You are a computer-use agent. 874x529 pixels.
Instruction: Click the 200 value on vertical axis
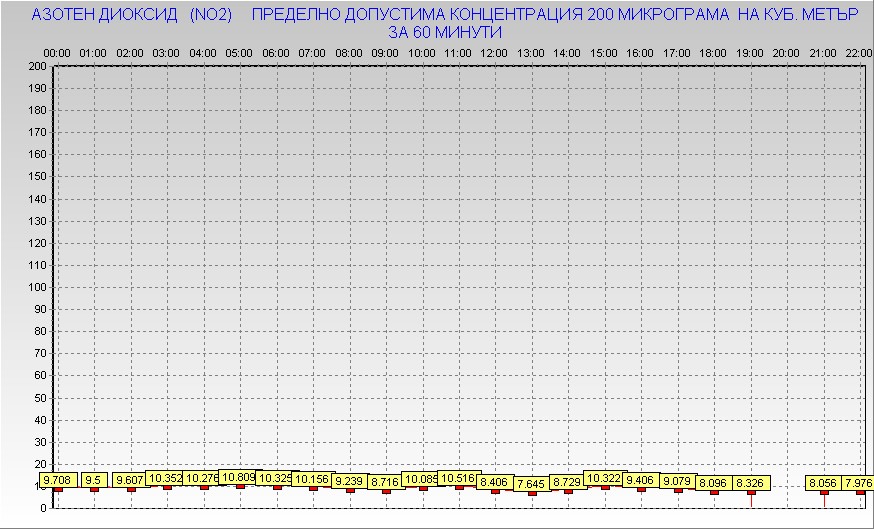37,66
